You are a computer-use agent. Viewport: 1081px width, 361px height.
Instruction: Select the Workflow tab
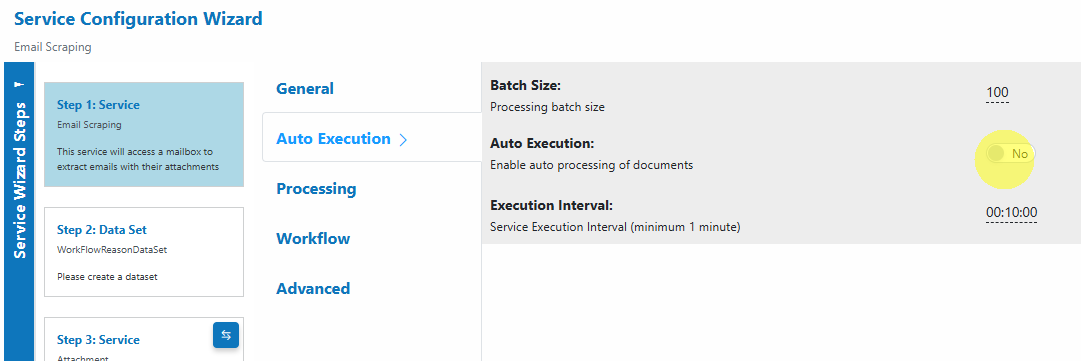click(x=313, y=238)
